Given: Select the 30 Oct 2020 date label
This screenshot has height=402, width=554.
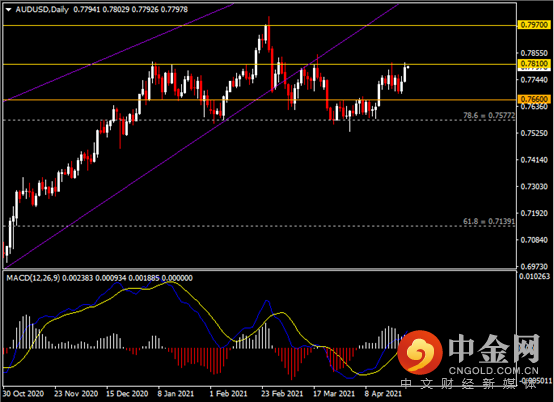Looking at the screenshot, I should (x=24, y=394).
